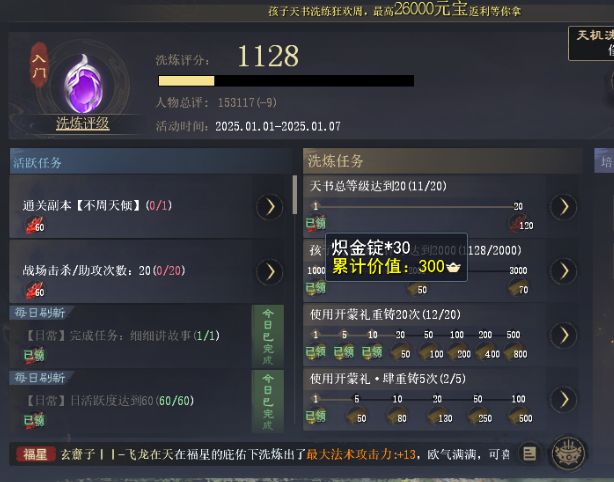Open arrow for 使用开蒙礼·肆重铸5次 task
614x482 pixels.
tap(563, 399)
